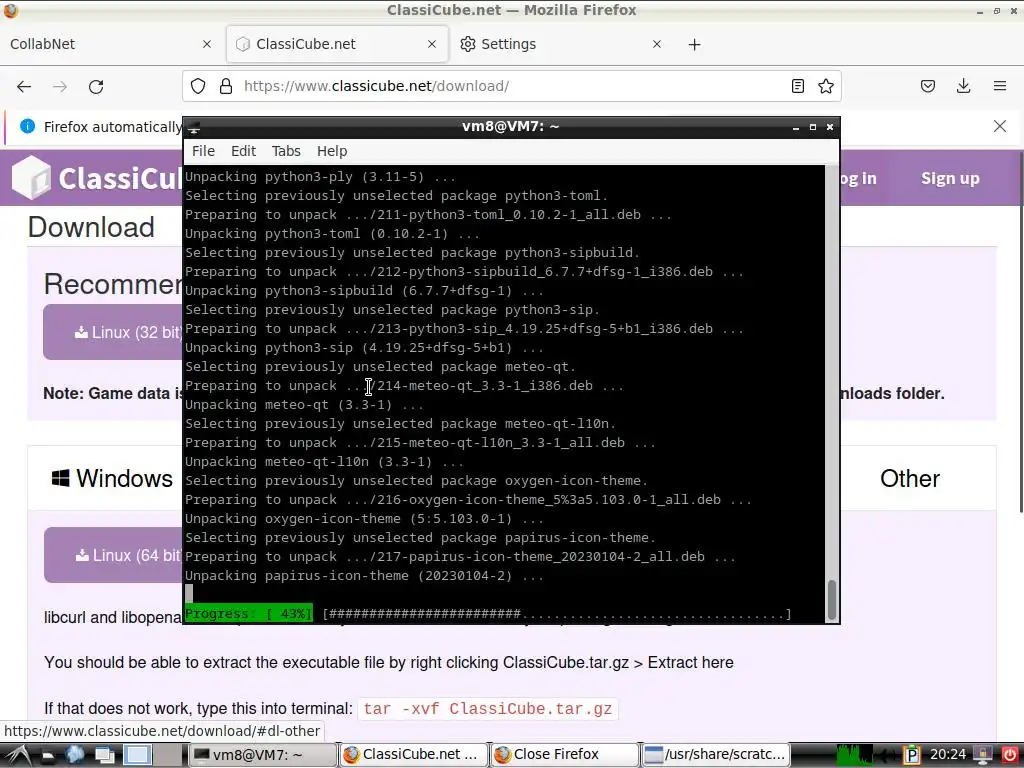Click Sign up on ClassiCube site
The image size is (1024, 768).
(x=950, y=178)
